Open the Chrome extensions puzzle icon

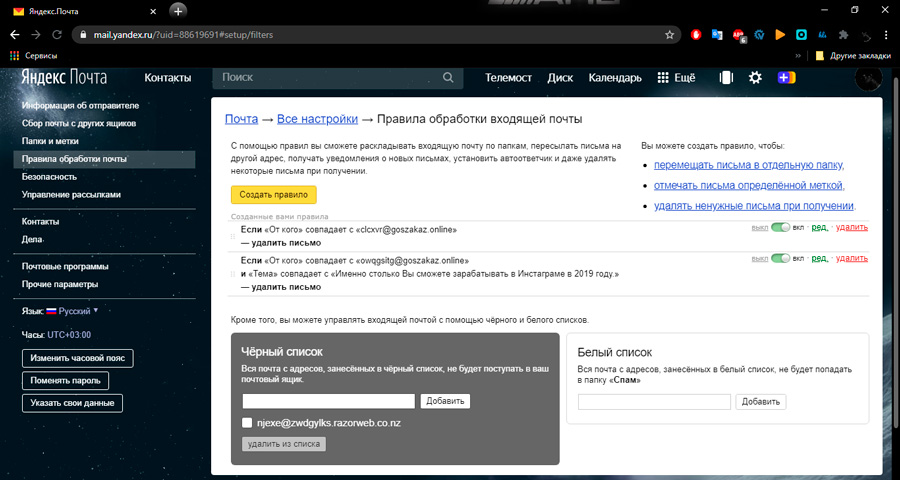click(x=844, y=34)
